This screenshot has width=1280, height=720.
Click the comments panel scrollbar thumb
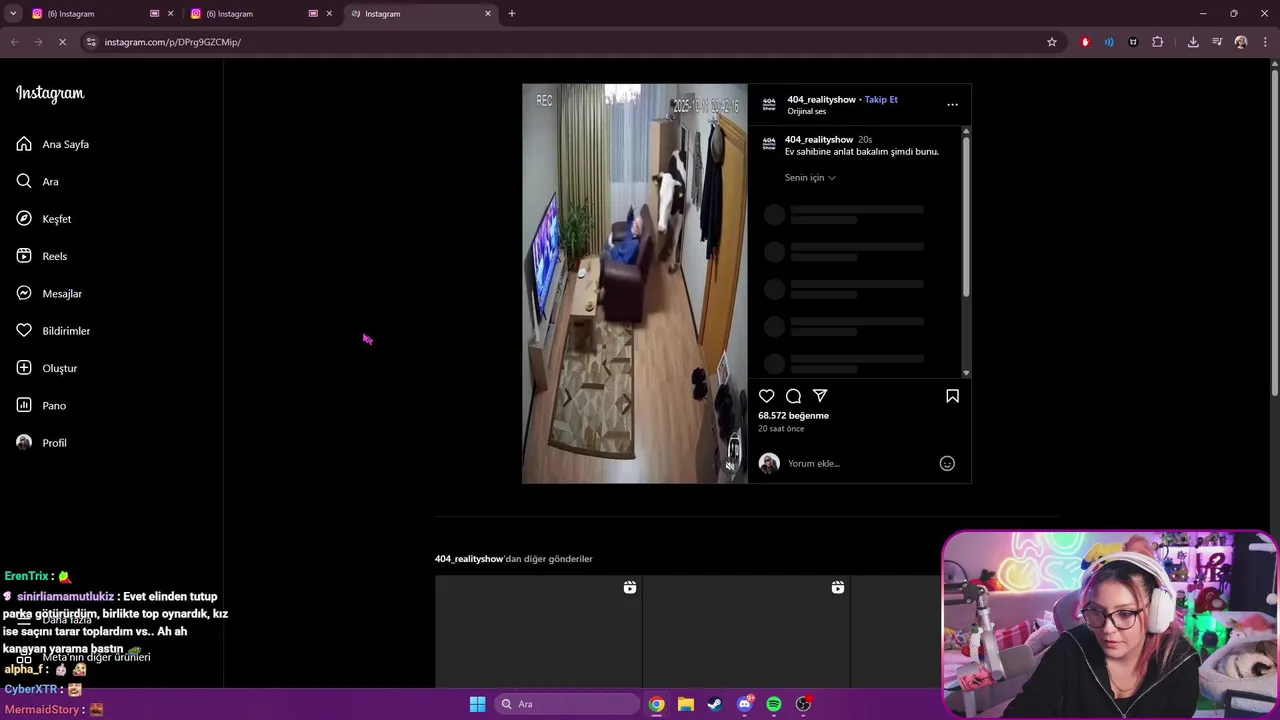[x=966, y=216]
